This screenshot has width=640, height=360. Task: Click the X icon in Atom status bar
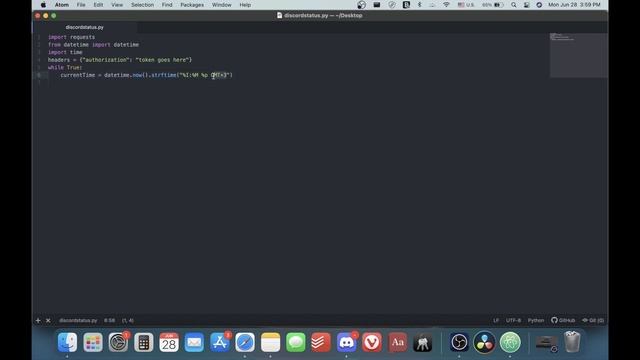point(48,320)
